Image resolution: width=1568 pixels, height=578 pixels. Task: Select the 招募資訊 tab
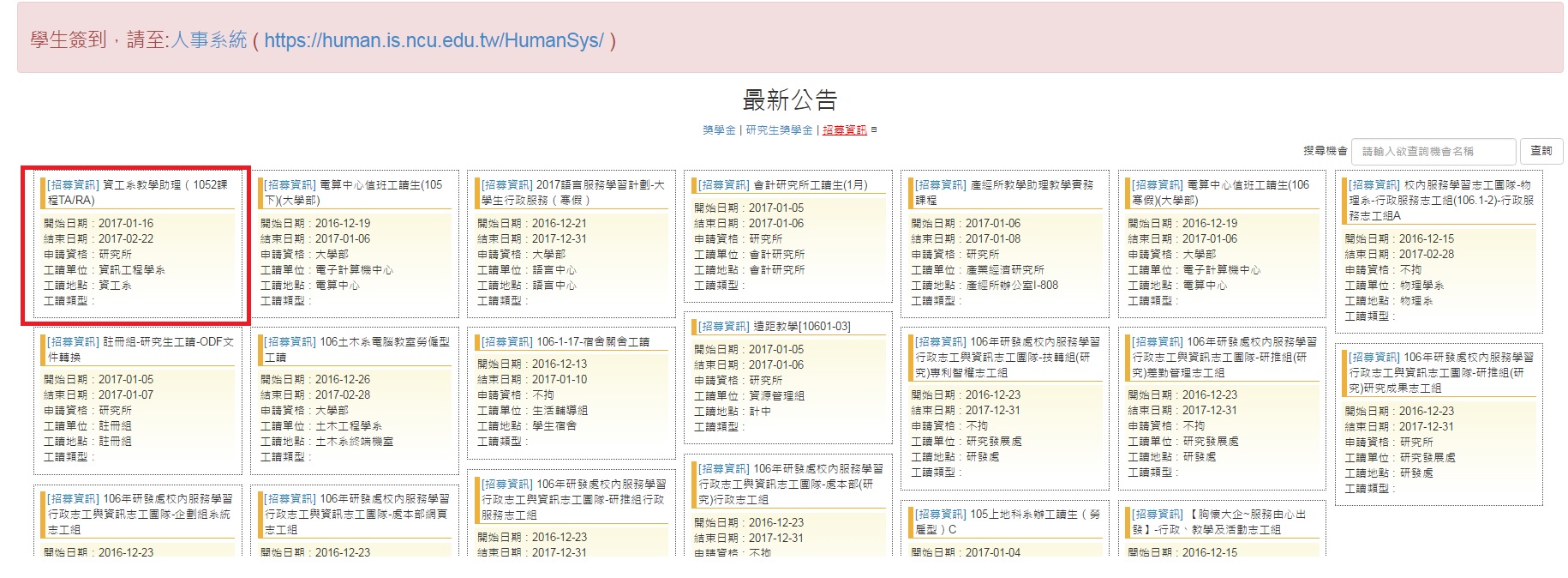click(844, 130)
